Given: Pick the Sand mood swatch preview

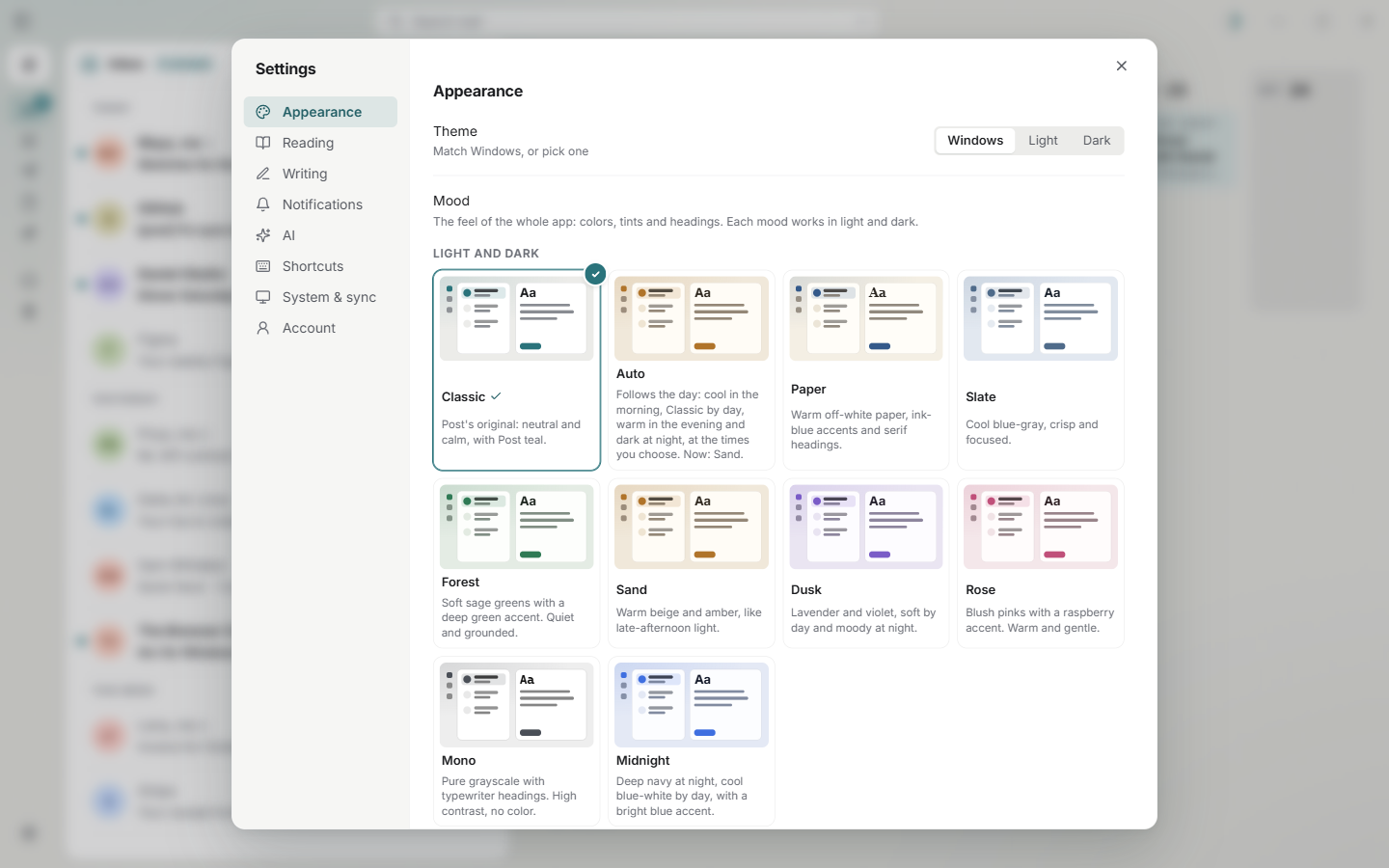Looking at the screenshot, I should (x=692, y=527).
